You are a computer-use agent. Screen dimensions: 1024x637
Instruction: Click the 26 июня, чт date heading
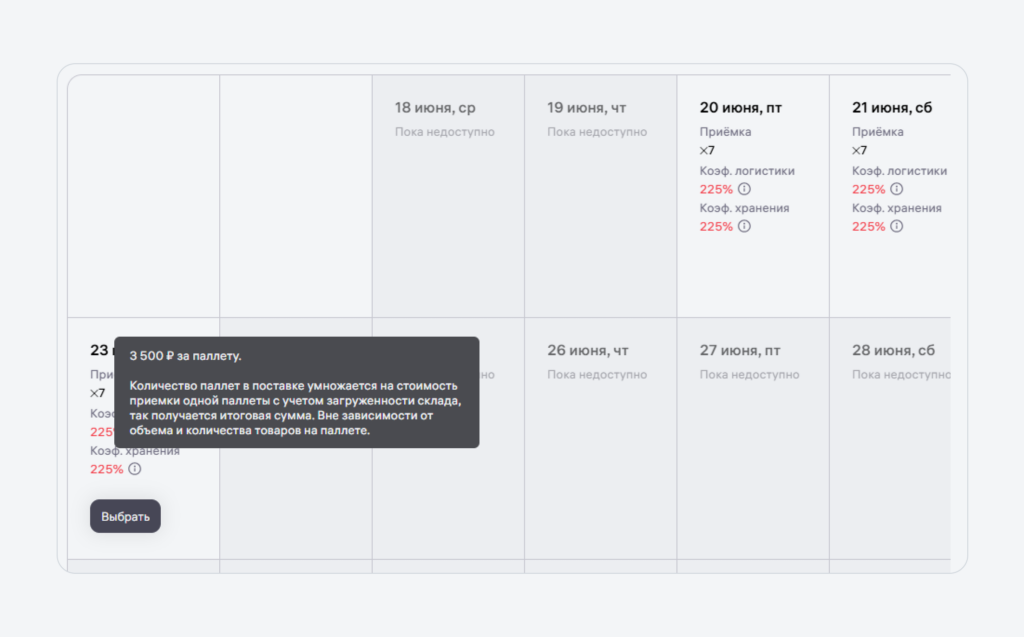[x=588, y=351]
